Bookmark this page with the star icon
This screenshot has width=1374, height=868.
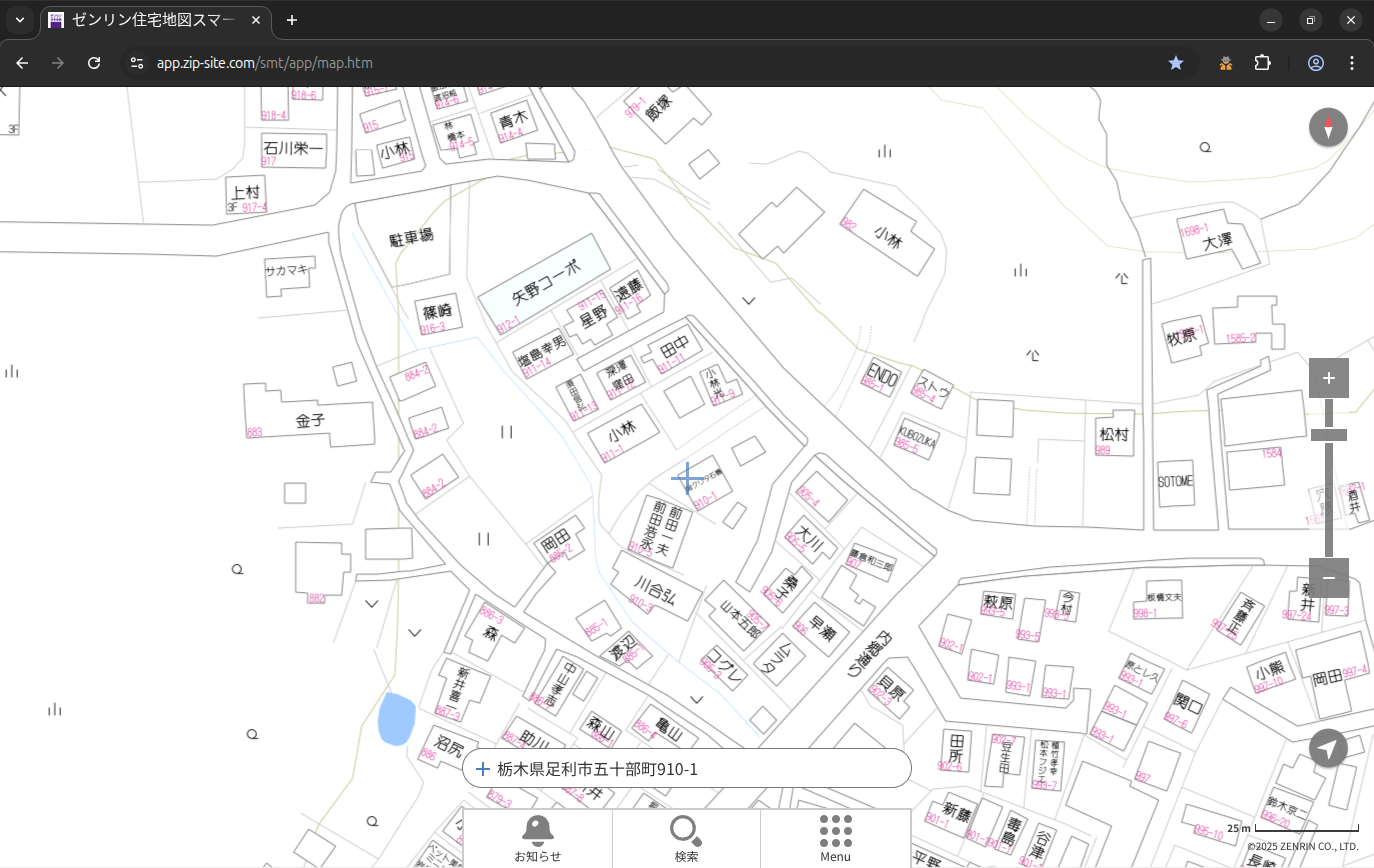click(x=1176, y=63)
